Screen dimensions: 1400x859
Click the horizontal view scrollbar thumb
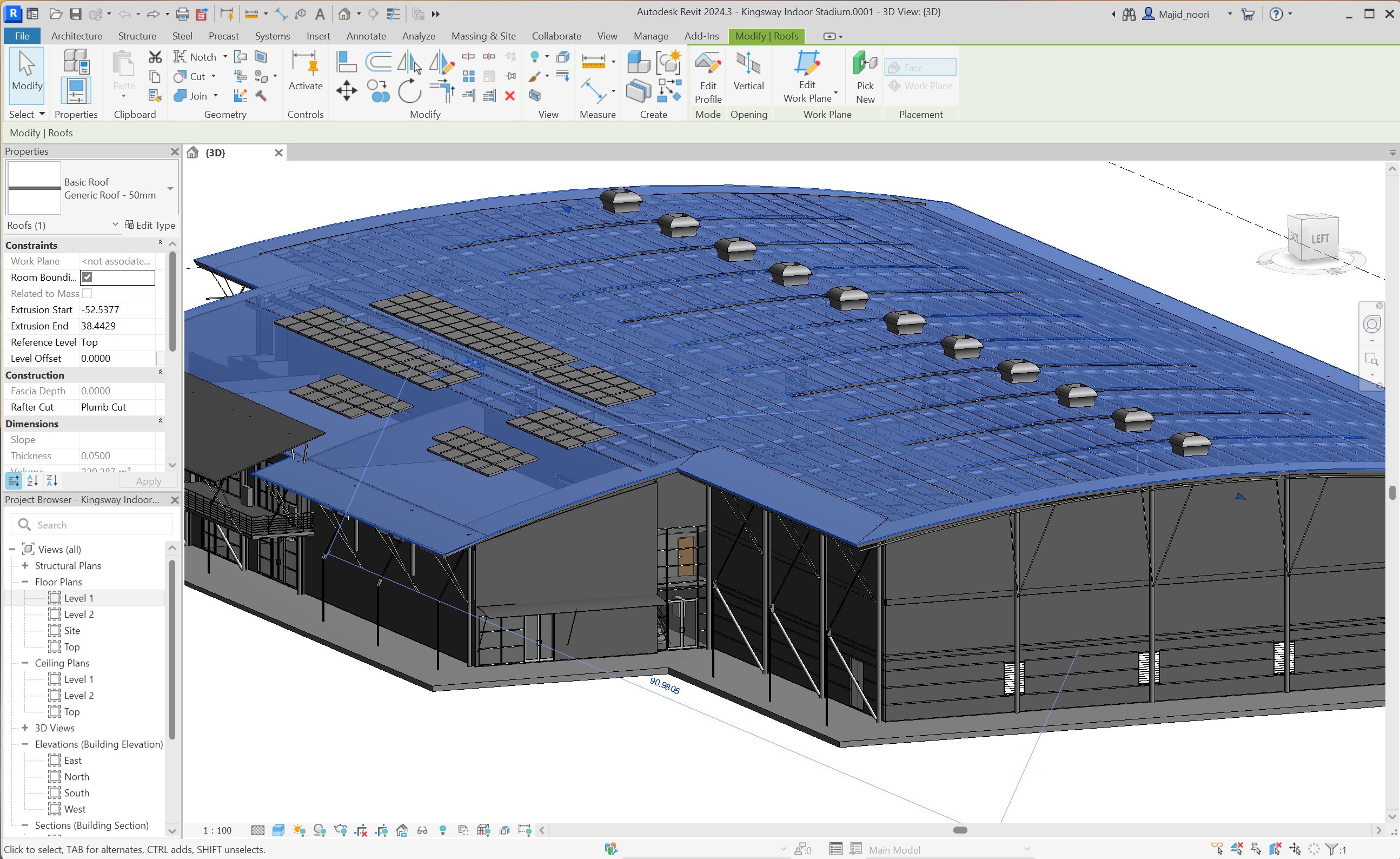coord(960,830)
